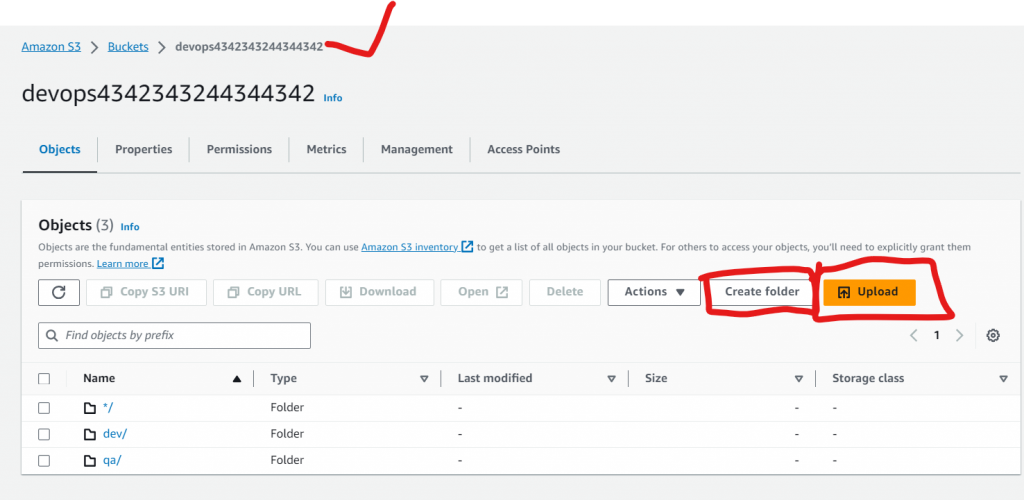This screenshot has width=1024, height=500.
Task: Go to previous page arrow
Action: pos(913,335)
